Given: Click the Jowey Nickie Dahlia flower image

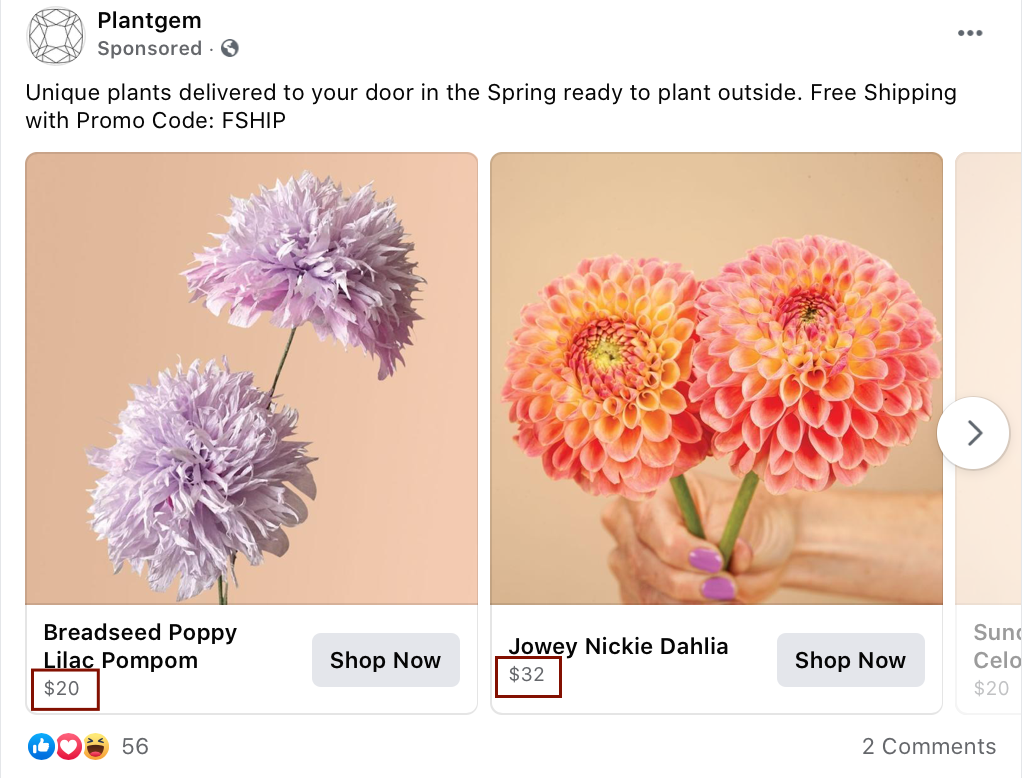Looking at the screenshot, I should (716, 378).
